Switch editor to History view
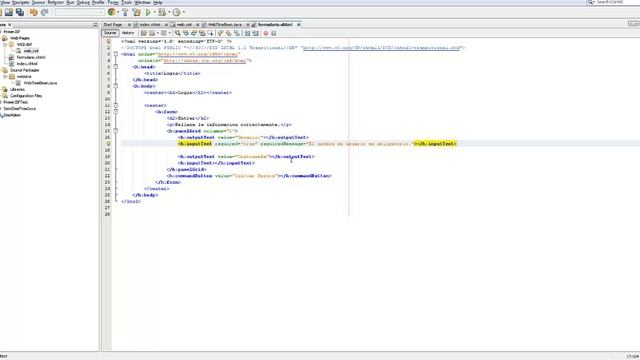 pyautogui.click(x=128, y=33)
